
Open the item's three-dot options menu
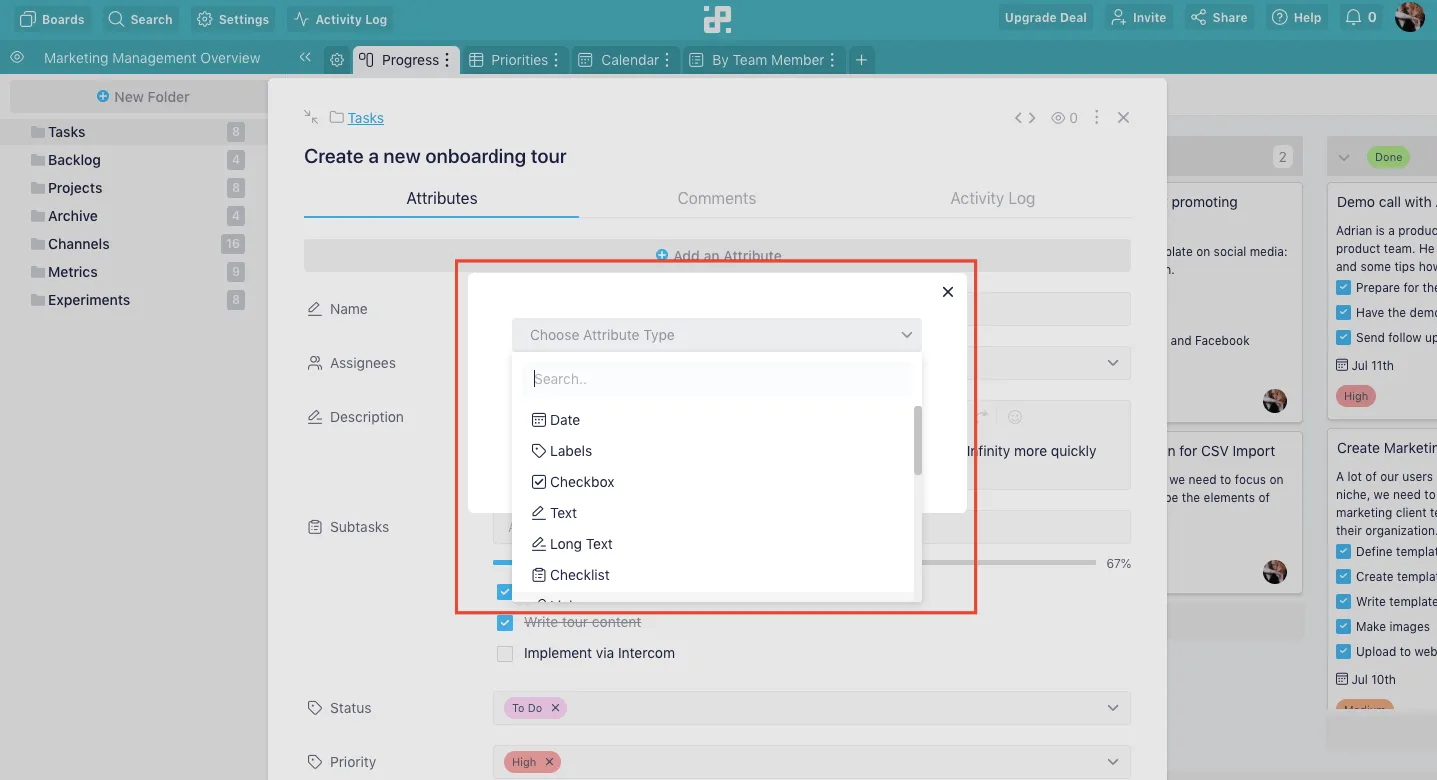point(1096,117)
